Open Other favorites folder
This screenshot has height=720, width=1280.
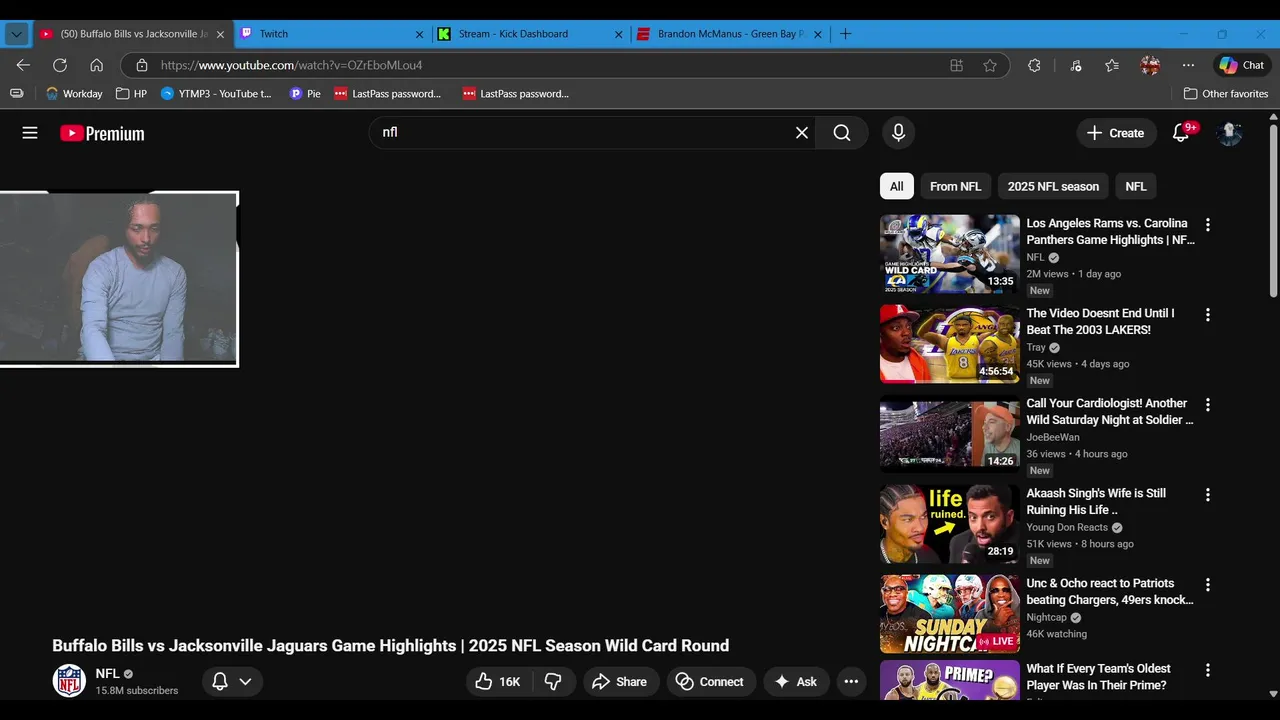(x=1226, y=94)
